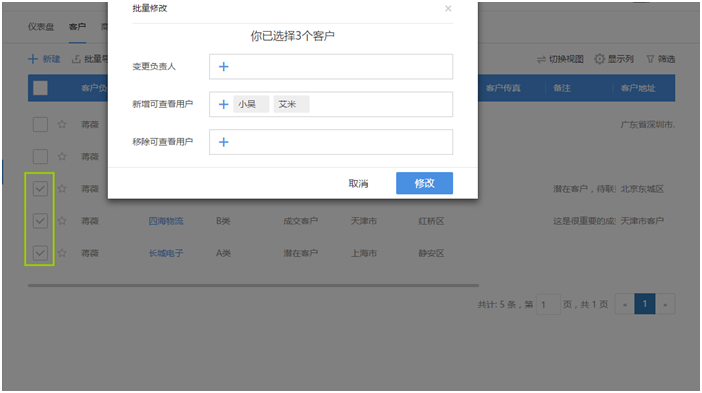Check the unchecked checkbox just above 北京东城区 row
This screenshot has height=393, width=702.
coord(40,157)
